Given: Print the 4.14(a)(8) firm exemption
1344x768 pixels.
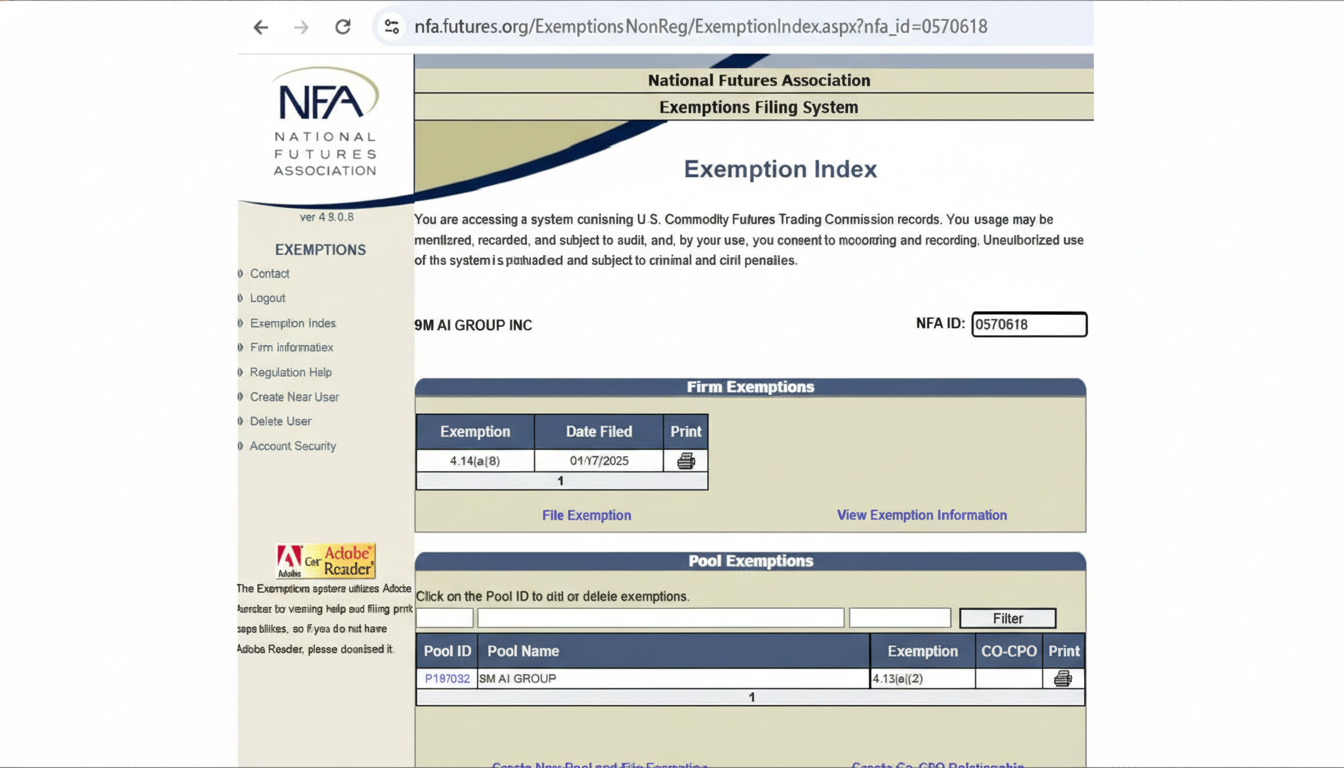Looking at the screenshot, I should click(x=686, y=461).
